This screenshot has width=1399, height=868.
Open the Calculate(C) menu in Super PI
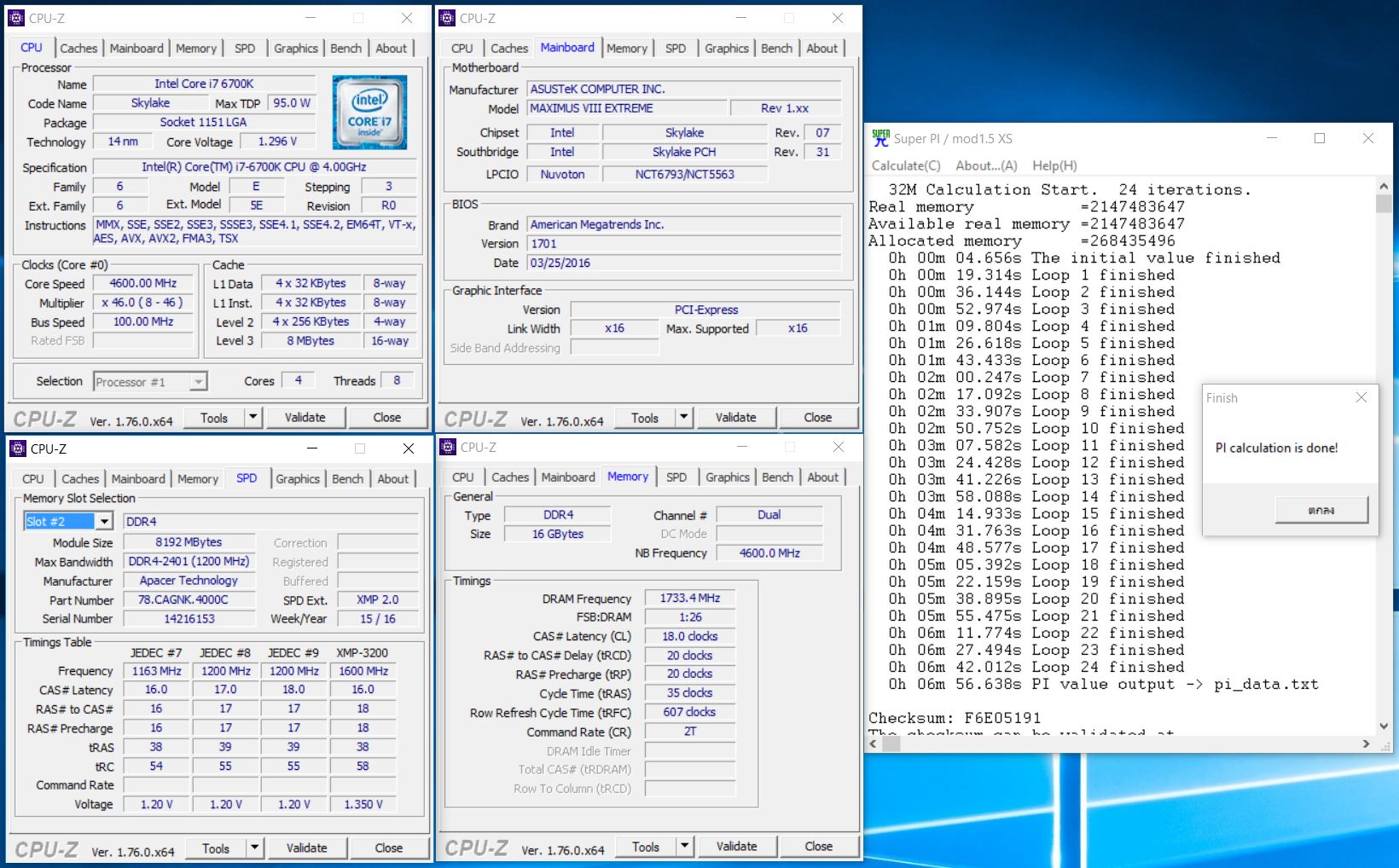tap(906, 165)
